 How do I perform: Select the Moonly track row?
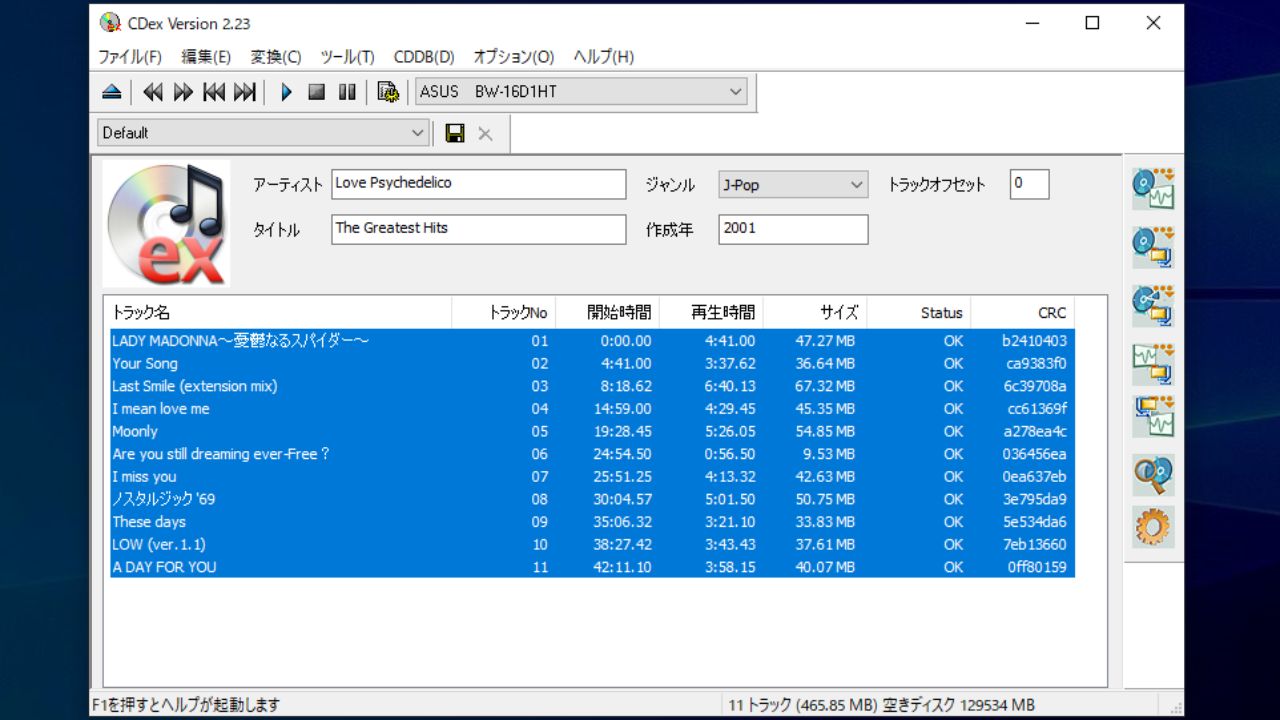(592, 432)
